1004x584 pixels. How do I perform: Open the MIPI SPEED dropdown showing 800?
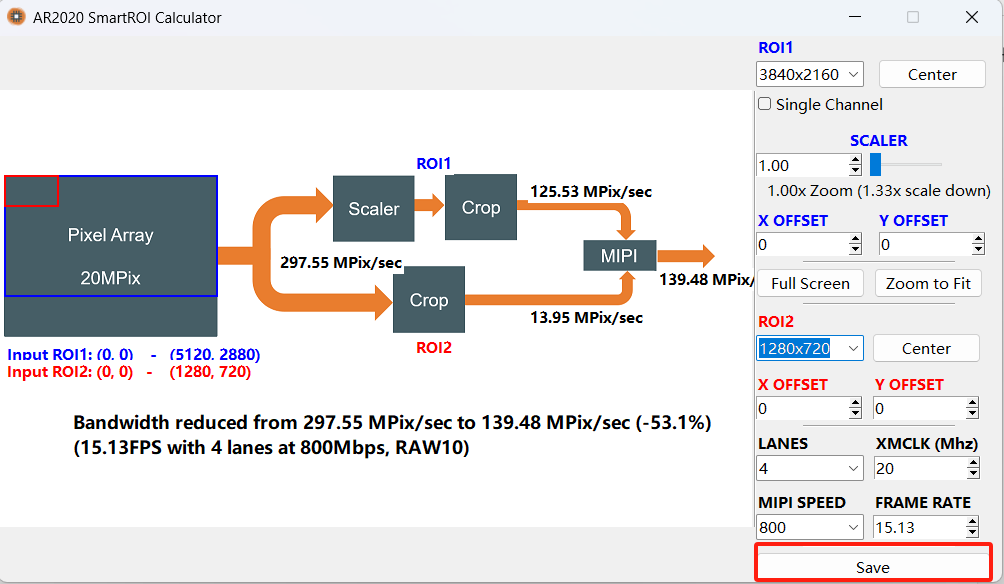pos(809,527)
